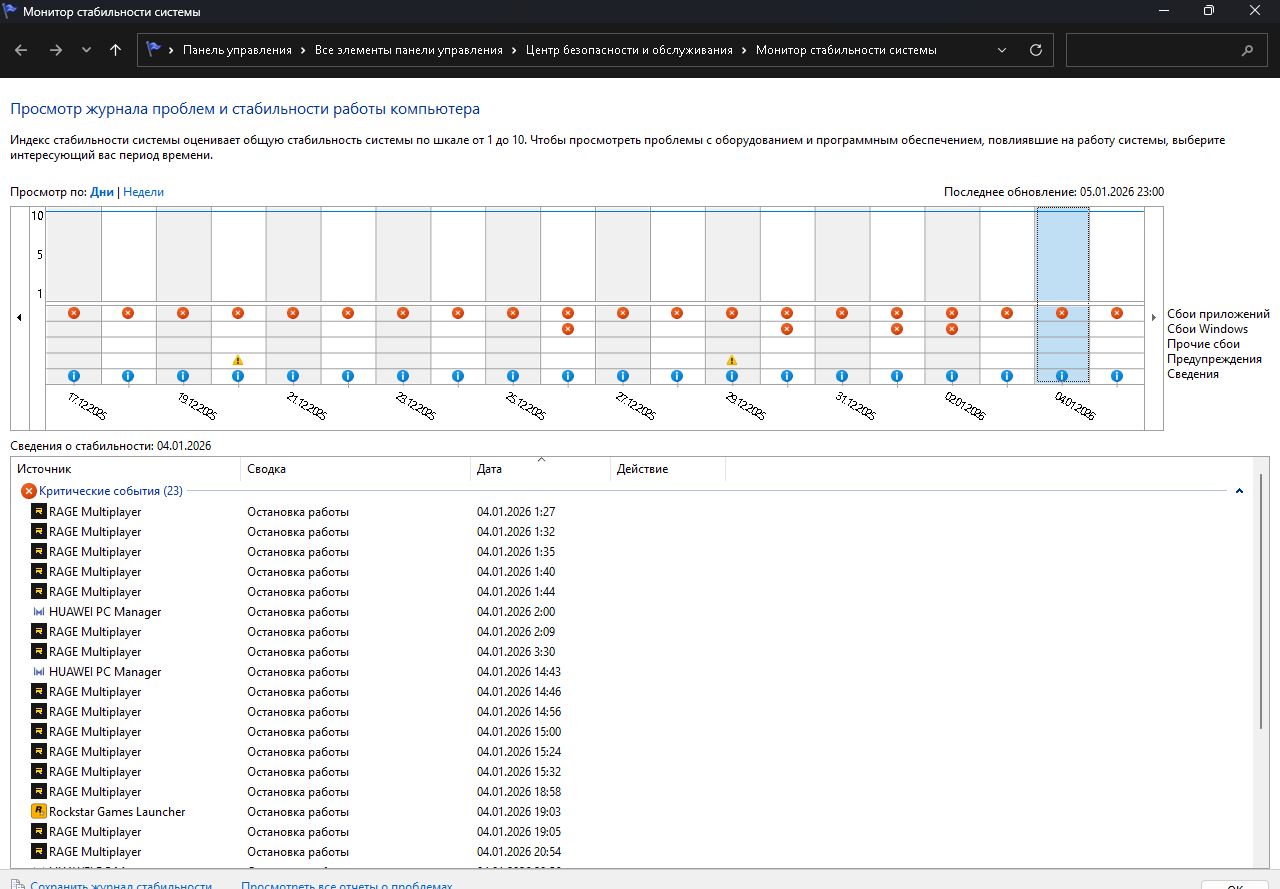Open the address bar history dropdown

(x=1003, y=50)
